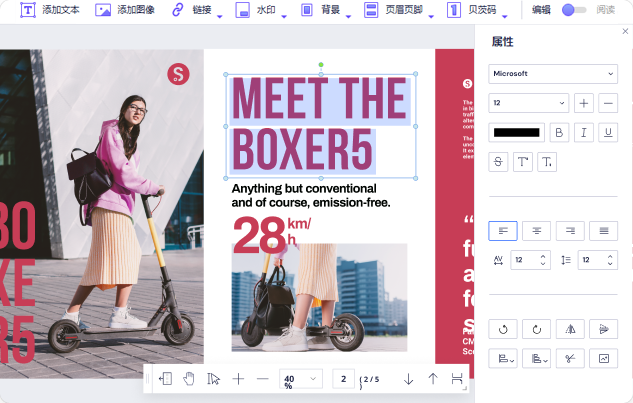Image resolution: width=633 pixels, height=403 pixels.
Task: Toggle bold text formatting
Action: click(559, 132)
